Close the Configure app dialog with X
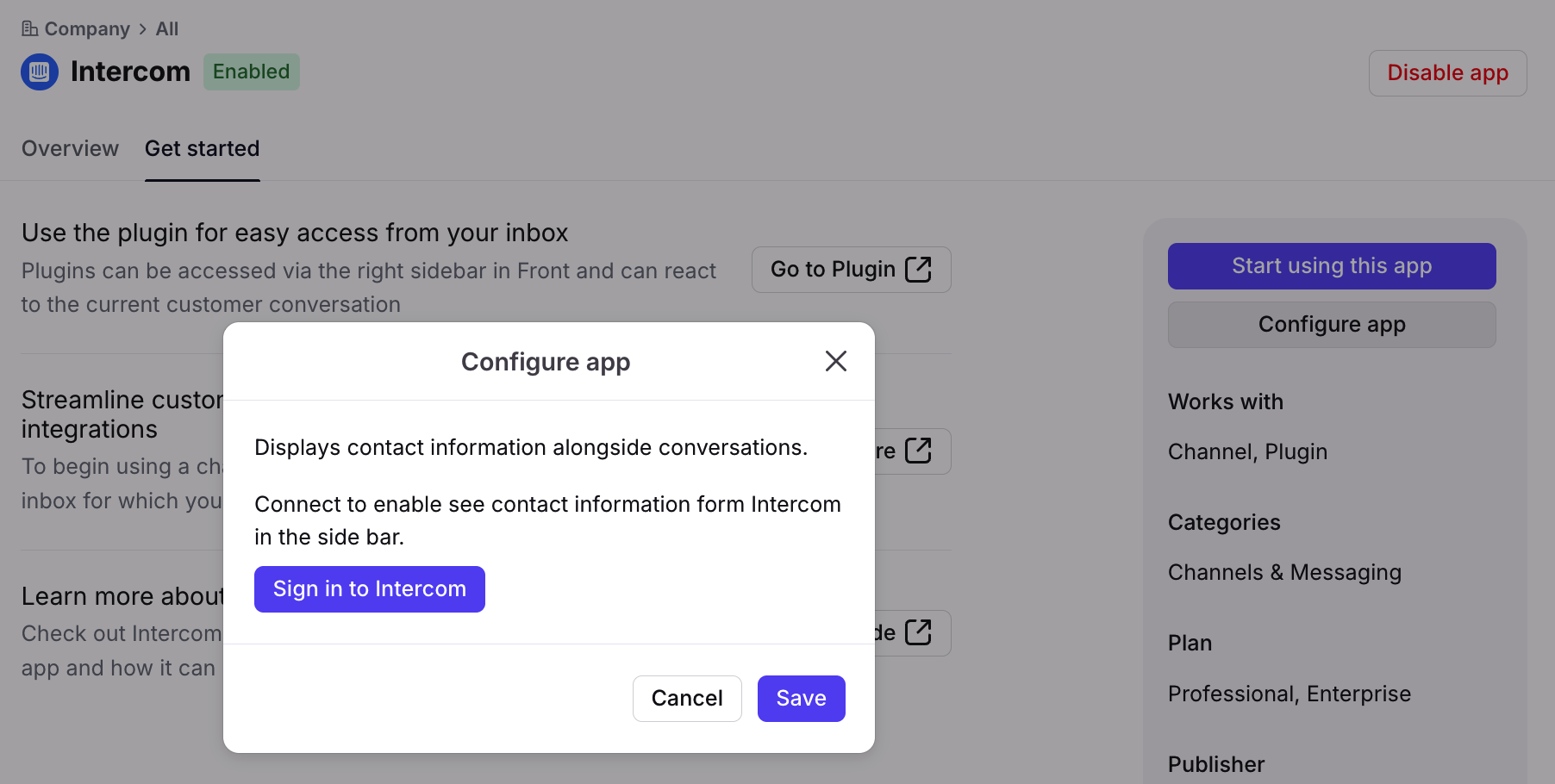 pyautogui.click(x=835, y=361)
